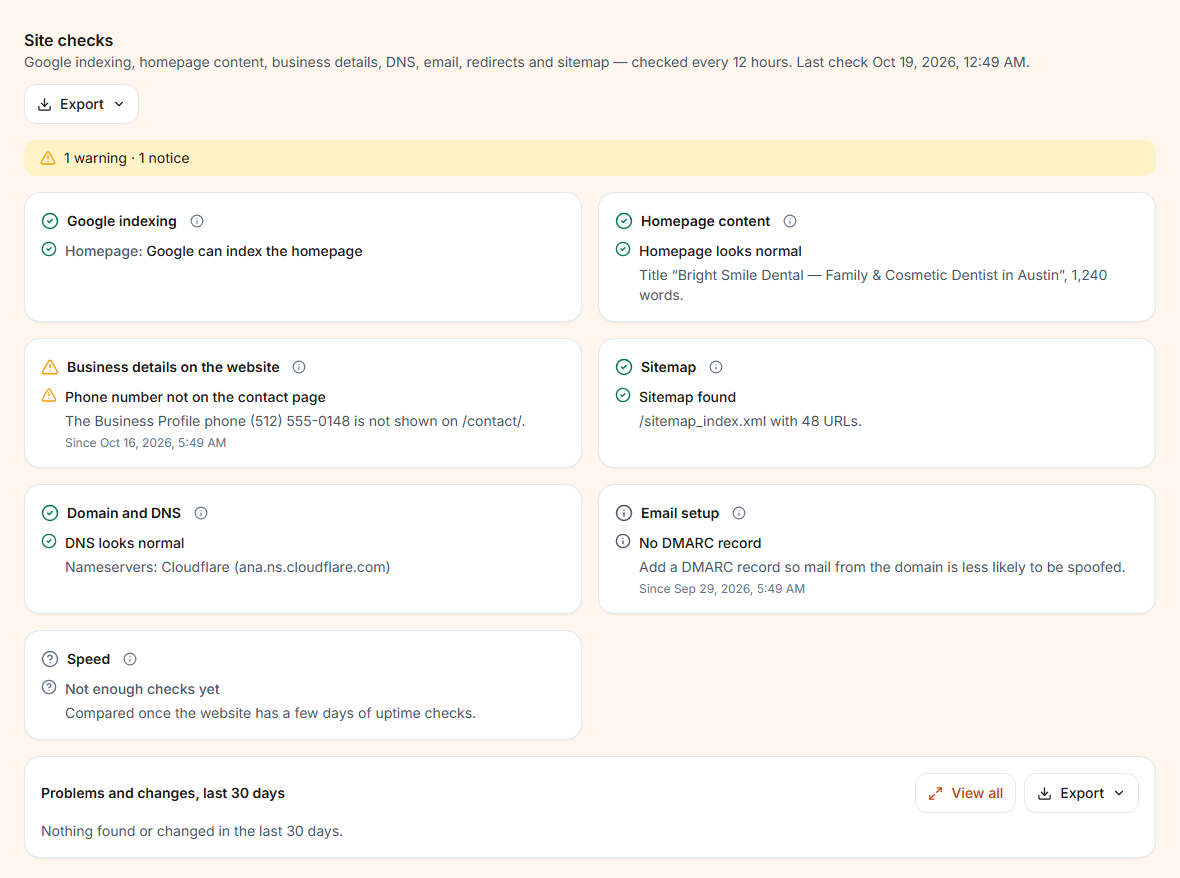The height and width of the screenshot is (878, 1180).
Task: Click the Bright Smile Dental title text
Action: click(x=873, y=285)
